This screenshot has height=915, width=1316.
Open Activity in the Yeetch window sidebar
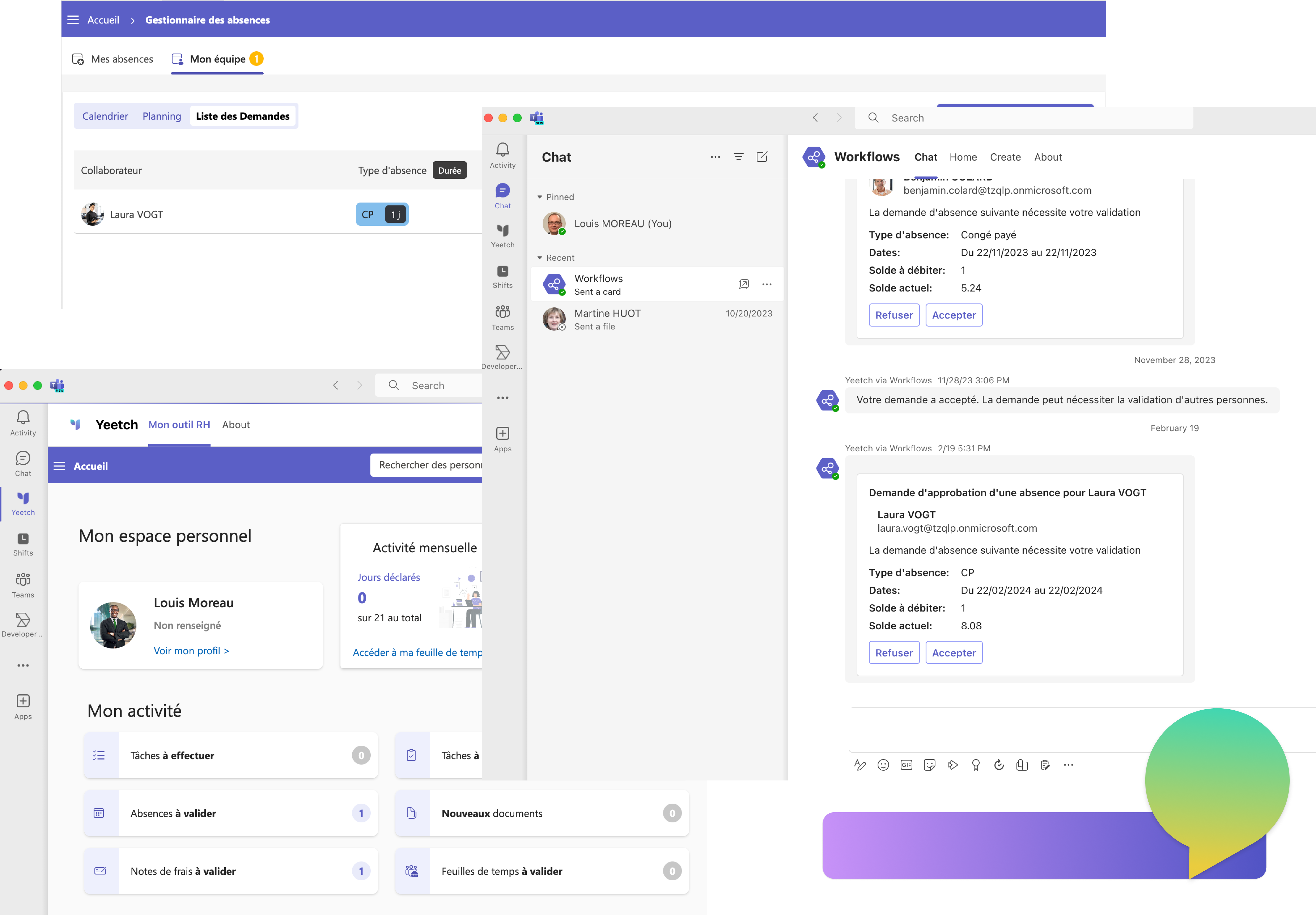click(23, 423)
